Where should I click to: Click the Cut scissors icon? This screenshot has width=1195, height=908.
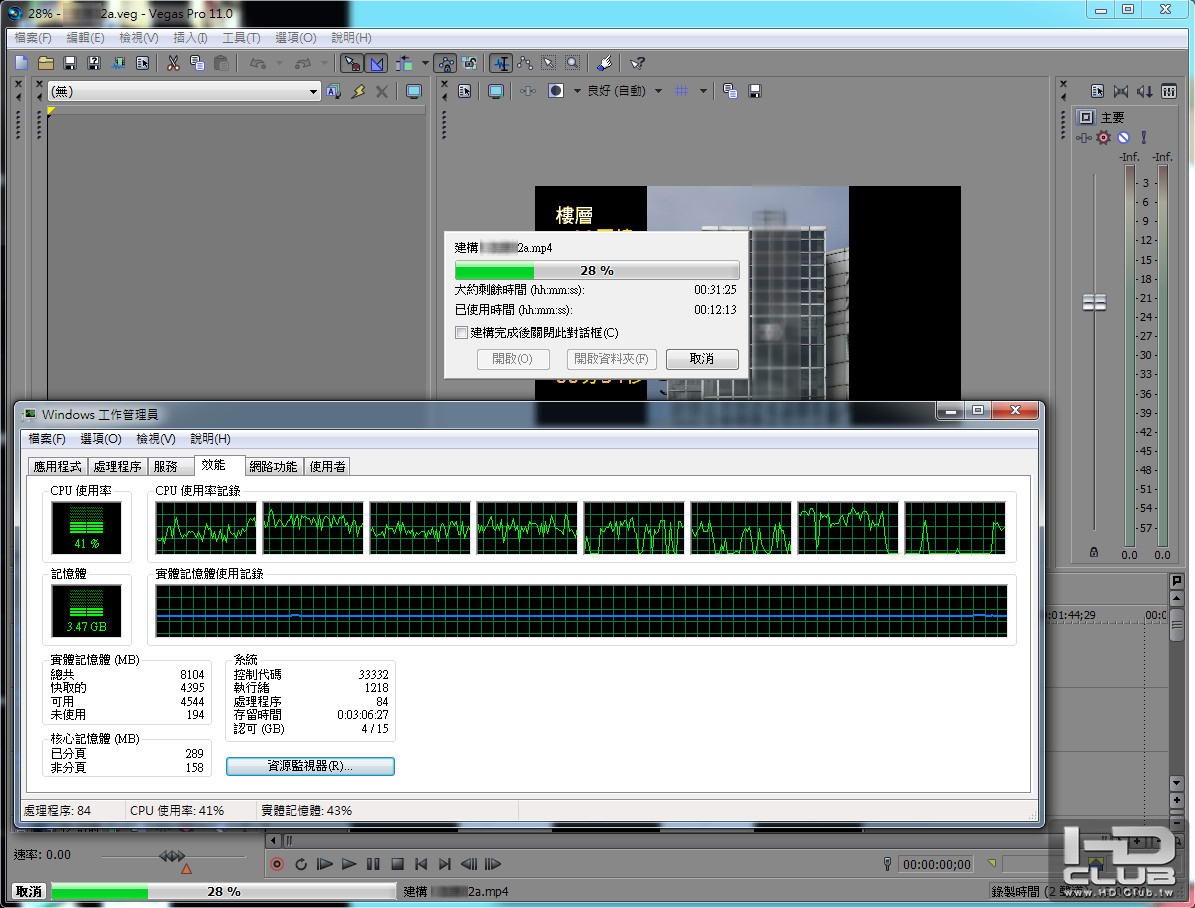174,63
